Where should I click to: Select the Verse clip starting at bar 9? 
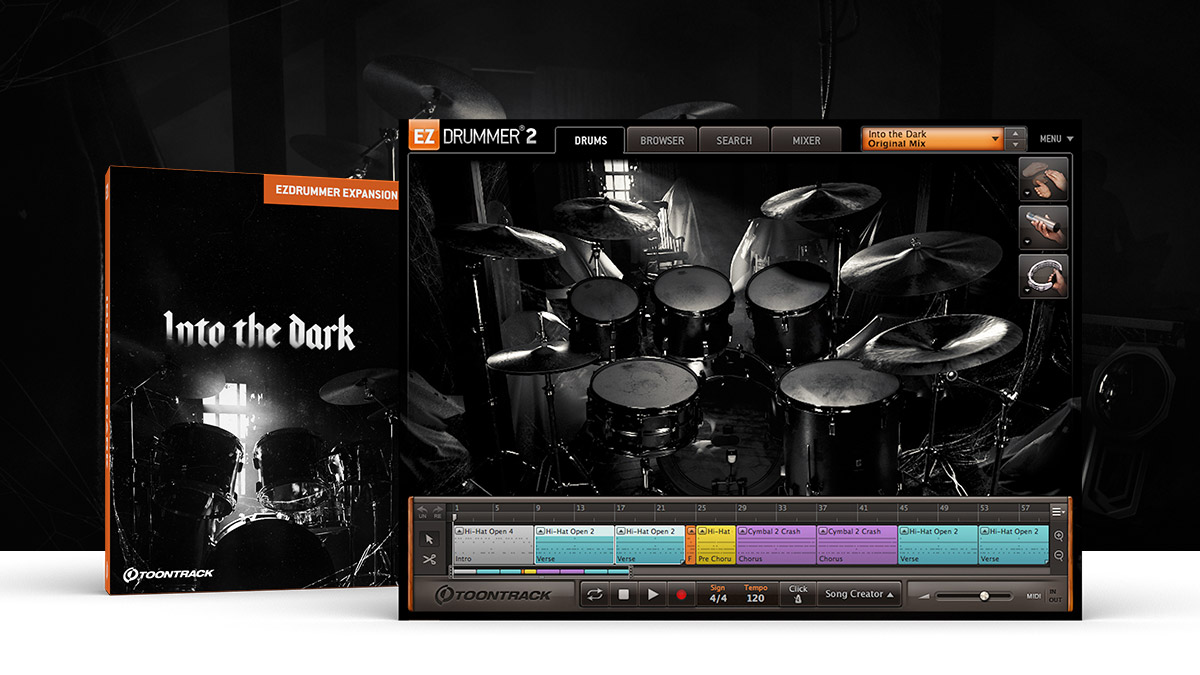click(x=574, y=545)
